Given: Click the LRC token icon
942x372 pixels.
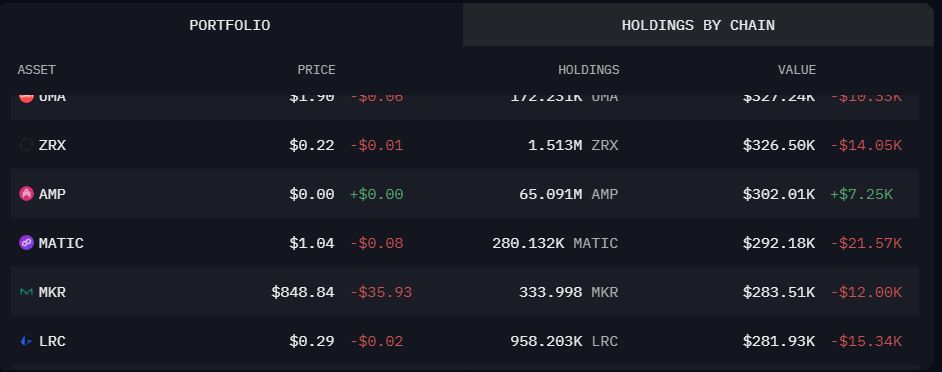Looking at the screenshot, I should pyautogui.click(x=26, y=341).
